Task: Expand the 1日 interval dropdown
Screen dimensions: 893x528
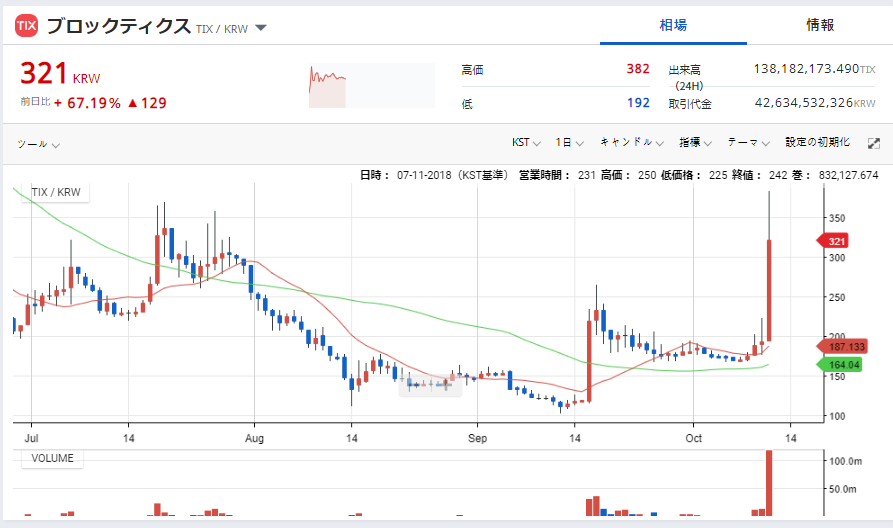Action: (x=570, y=142)
